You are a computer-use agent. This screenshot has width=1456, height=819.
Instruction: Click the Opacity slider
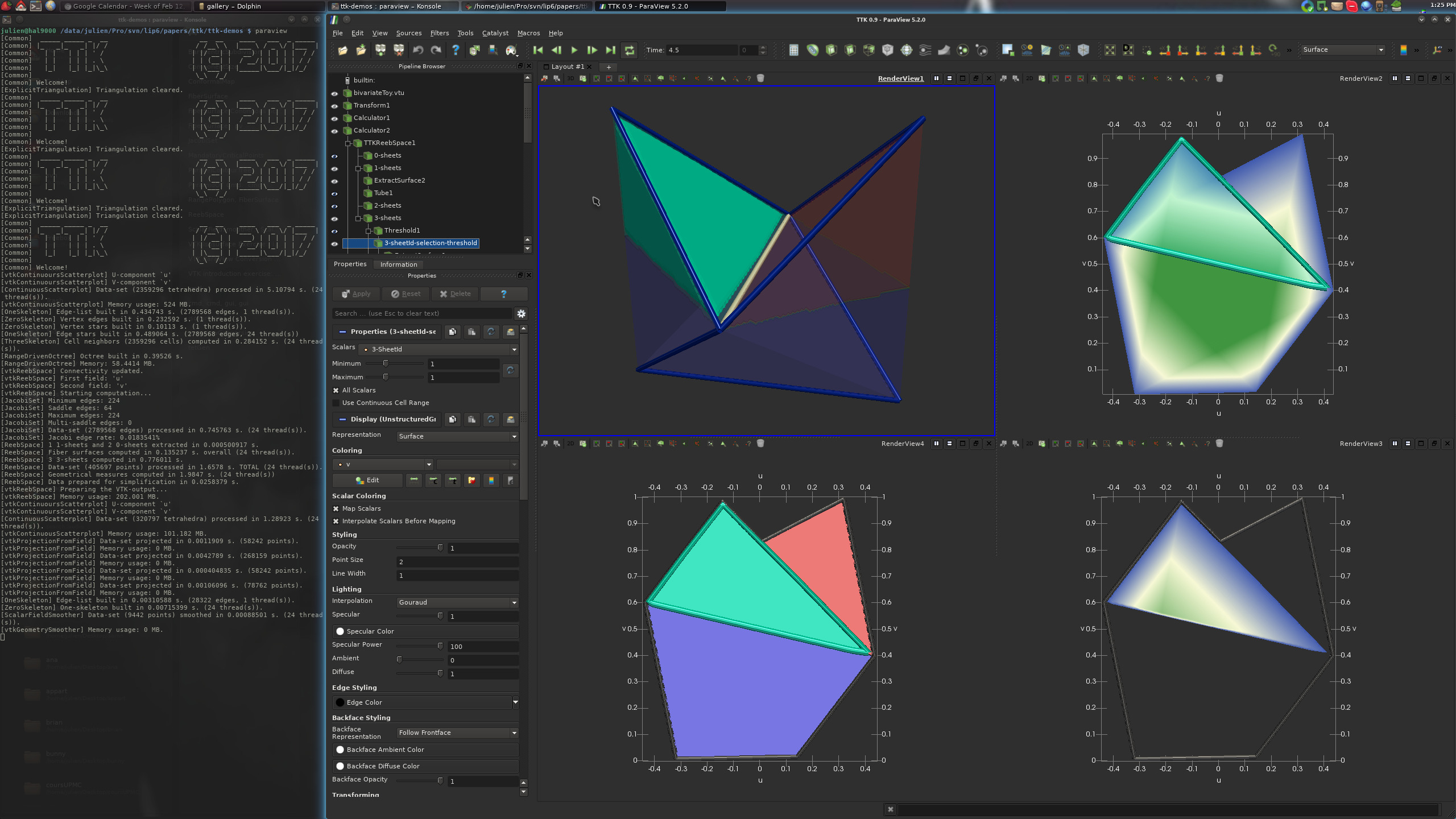(x=419, y=548)
